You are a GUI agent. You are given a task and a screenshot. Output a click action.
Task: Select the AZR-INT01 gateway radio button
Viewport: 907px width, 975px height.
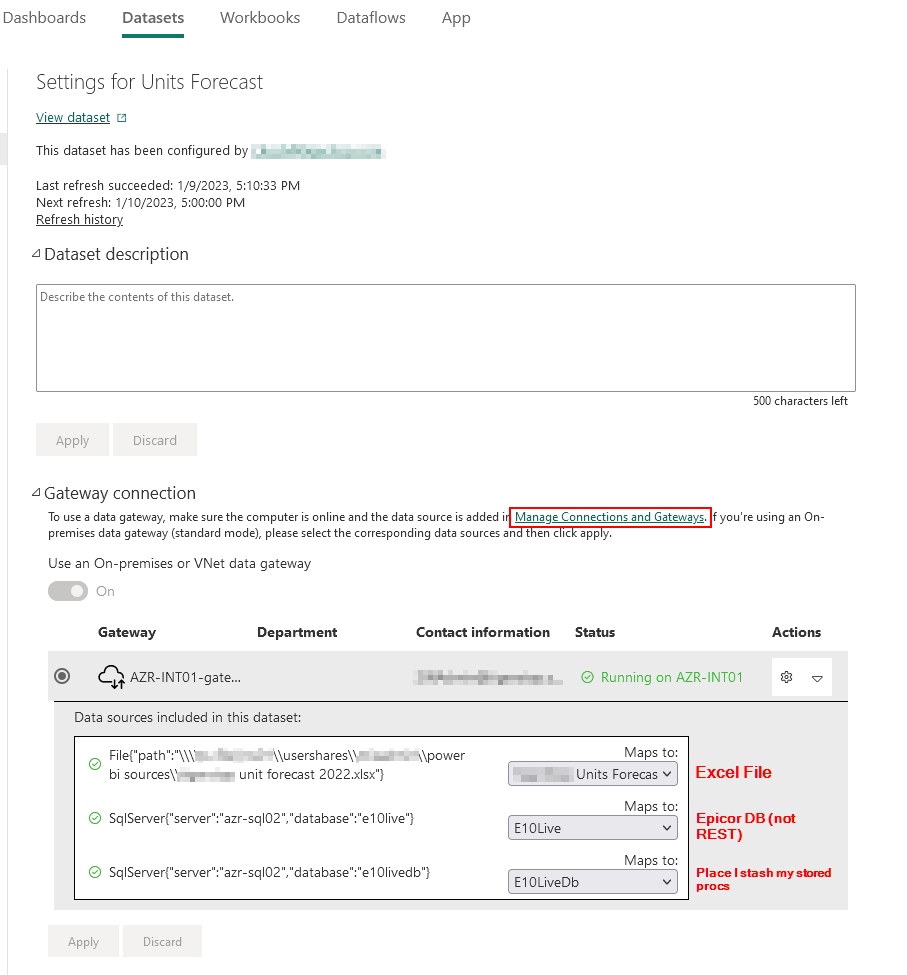pos(62,677)
